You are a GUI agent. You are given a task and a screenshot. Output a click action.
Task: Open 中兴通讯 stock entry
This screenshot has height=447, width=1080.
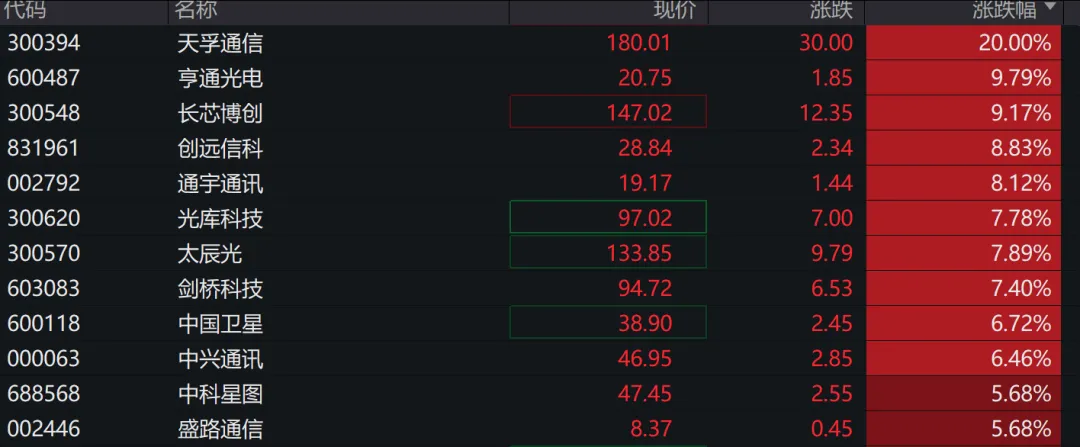(220, 358)
